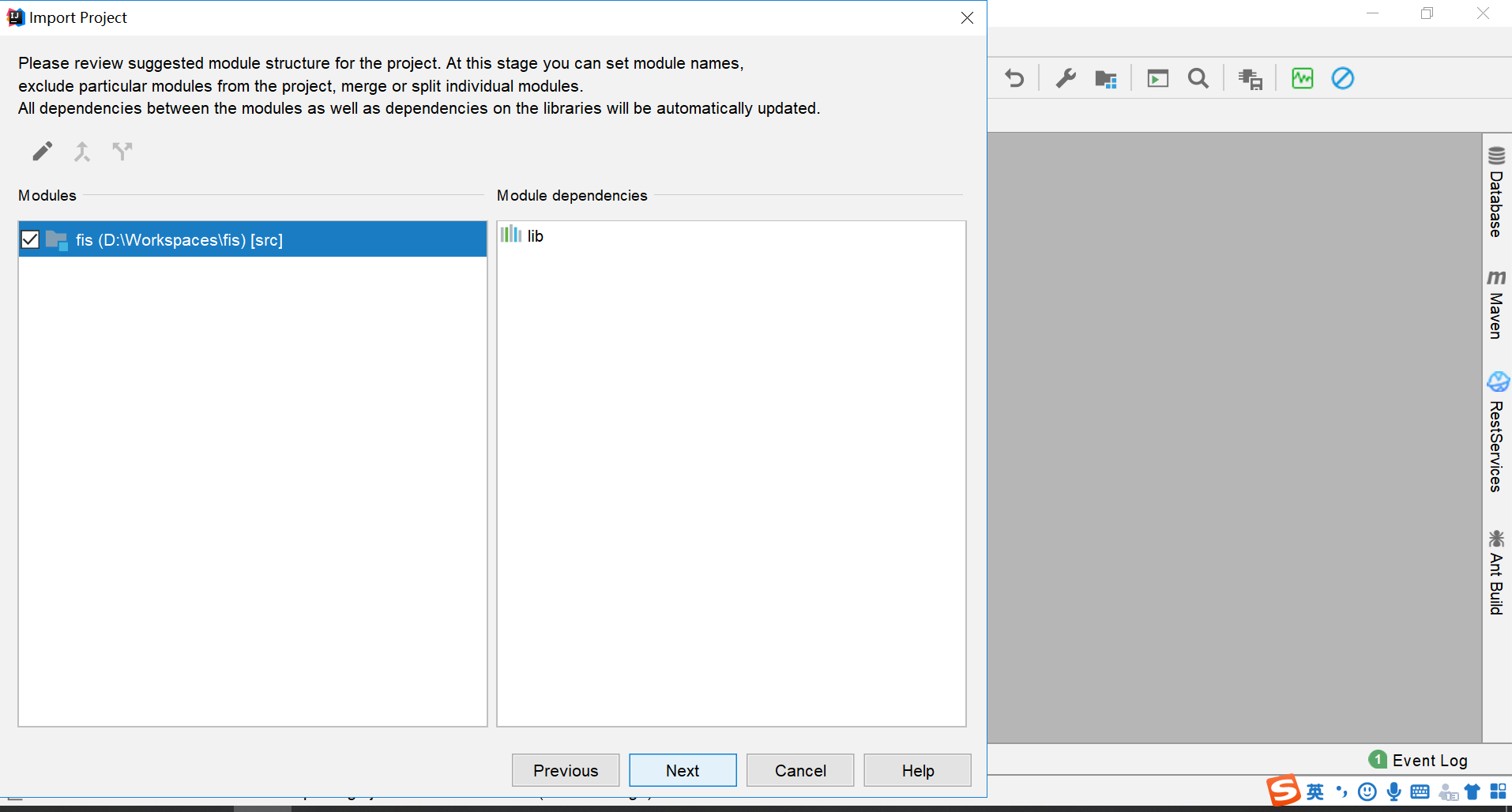
Task: Click the run window play icon
Action: (1158, 78)
